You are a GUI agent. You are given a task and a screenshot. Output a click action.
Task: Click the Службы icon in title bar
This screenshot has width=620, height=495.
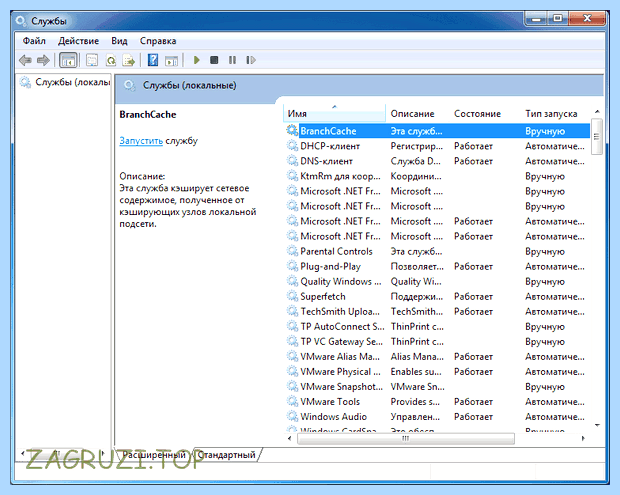click(21, 21)
